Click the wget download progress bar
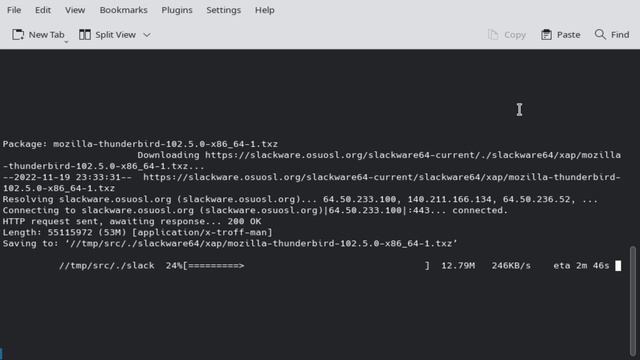 click(306, 266)
